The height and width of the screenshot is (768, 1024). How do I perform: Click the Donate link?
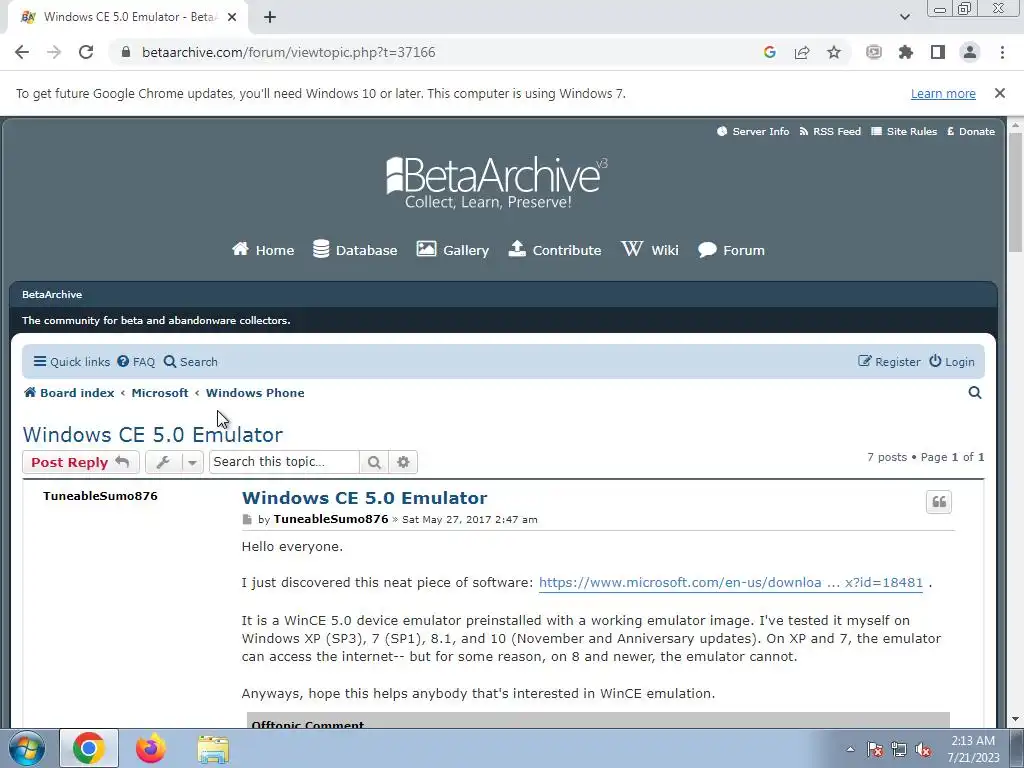tap(971, 131)
